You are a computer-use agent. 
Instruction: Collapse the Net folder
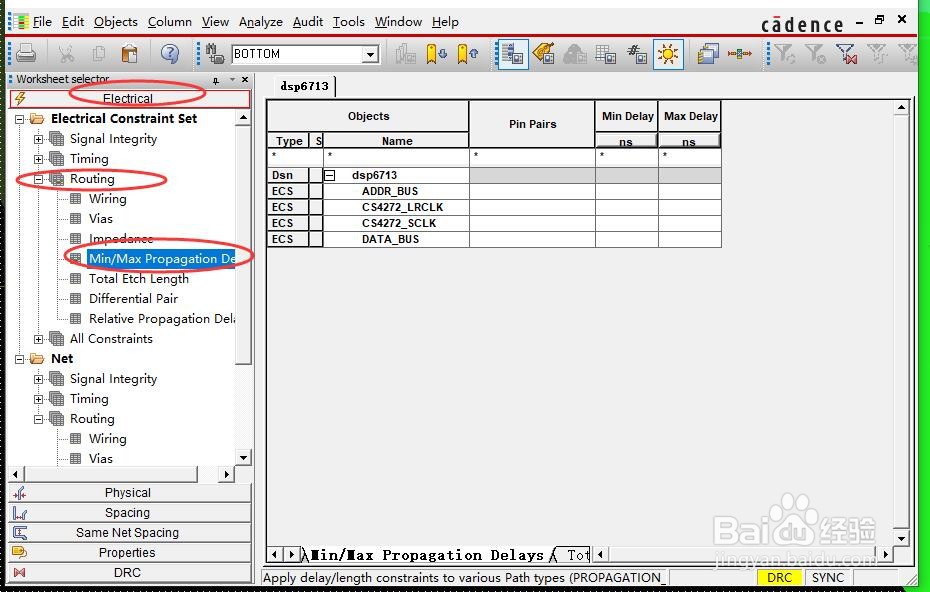coord(20,359)
